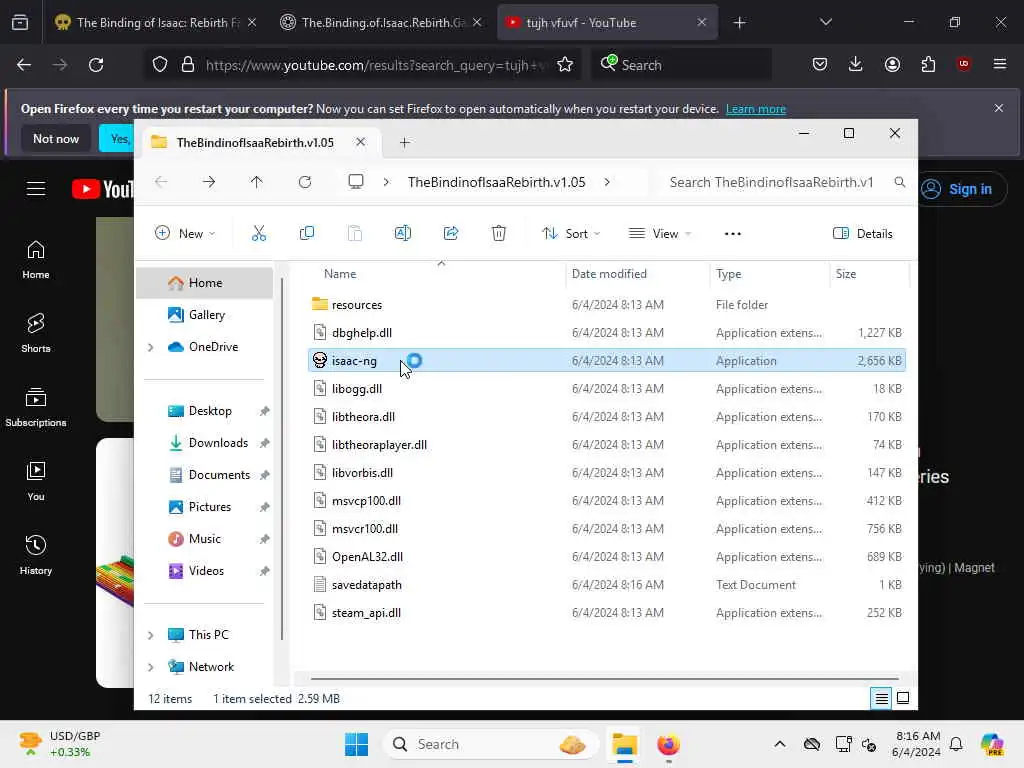Click Not now on Firefox notification

(x=56, y=138)
